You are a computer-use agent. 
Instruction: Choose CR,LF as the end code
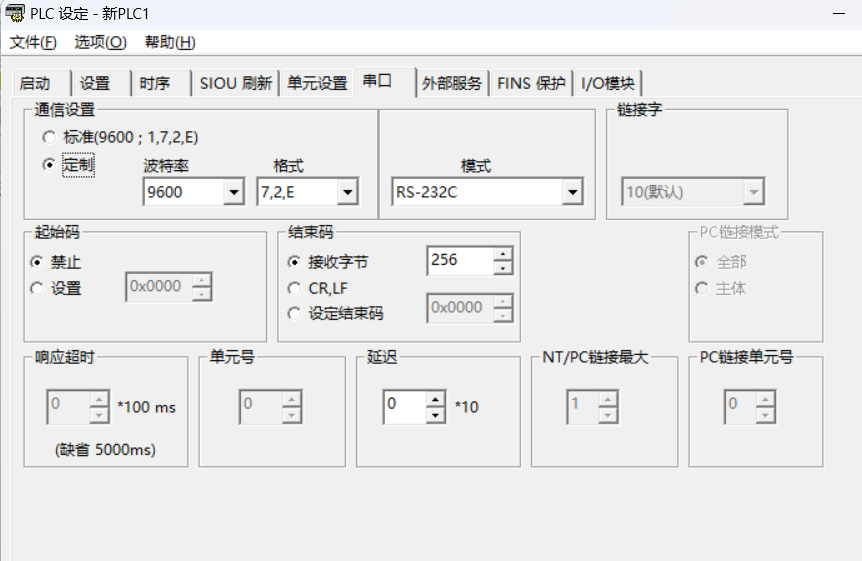tap(294, 288)
